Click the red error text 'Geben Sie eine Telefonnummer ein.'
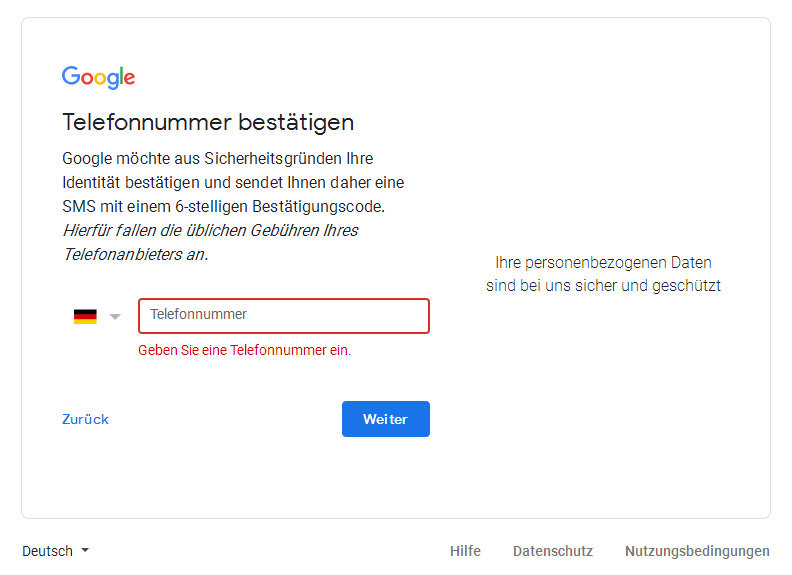 tap(244, 350)
